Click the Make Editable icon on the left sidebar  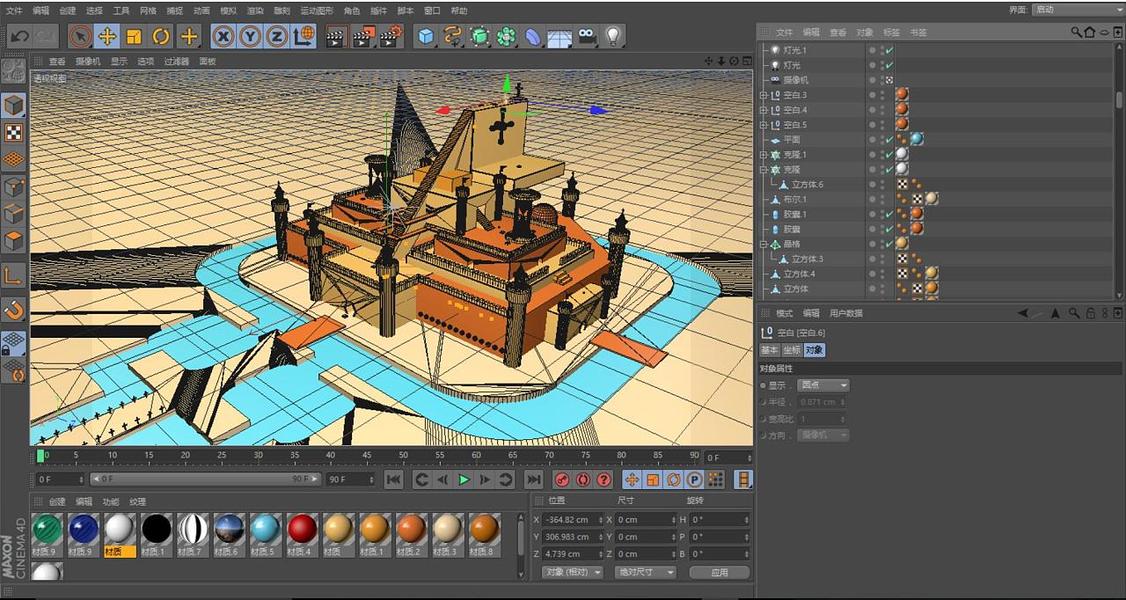[x=14, y=72]
